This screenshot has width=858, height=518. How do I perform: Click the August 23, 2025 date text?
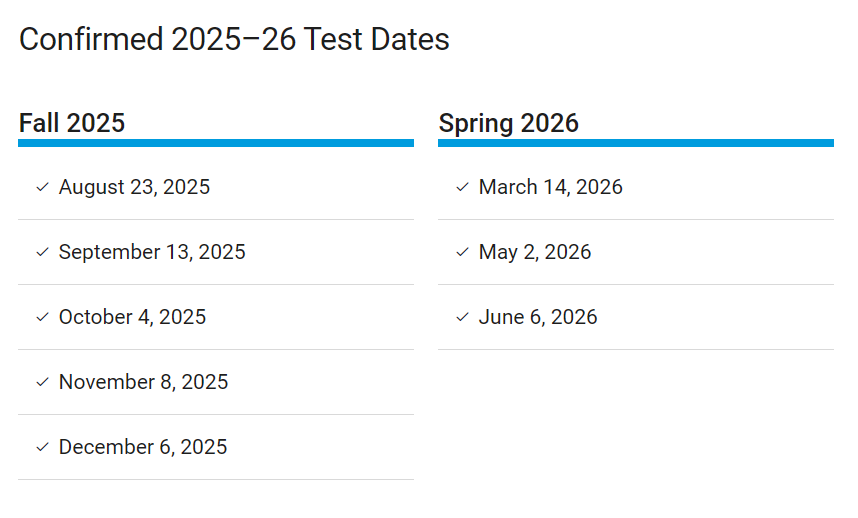[134, 187]
